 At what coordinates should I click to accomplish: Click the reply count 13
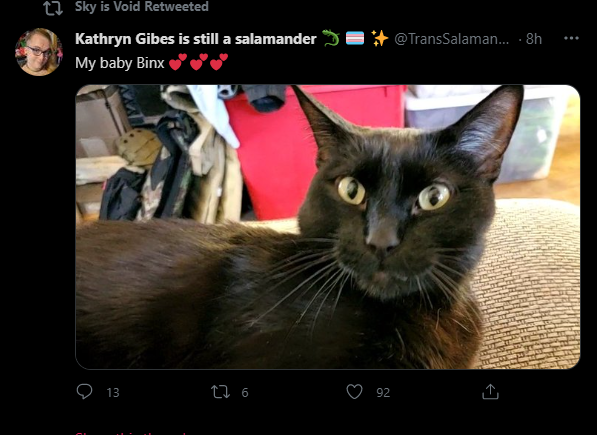click(113, 392)
